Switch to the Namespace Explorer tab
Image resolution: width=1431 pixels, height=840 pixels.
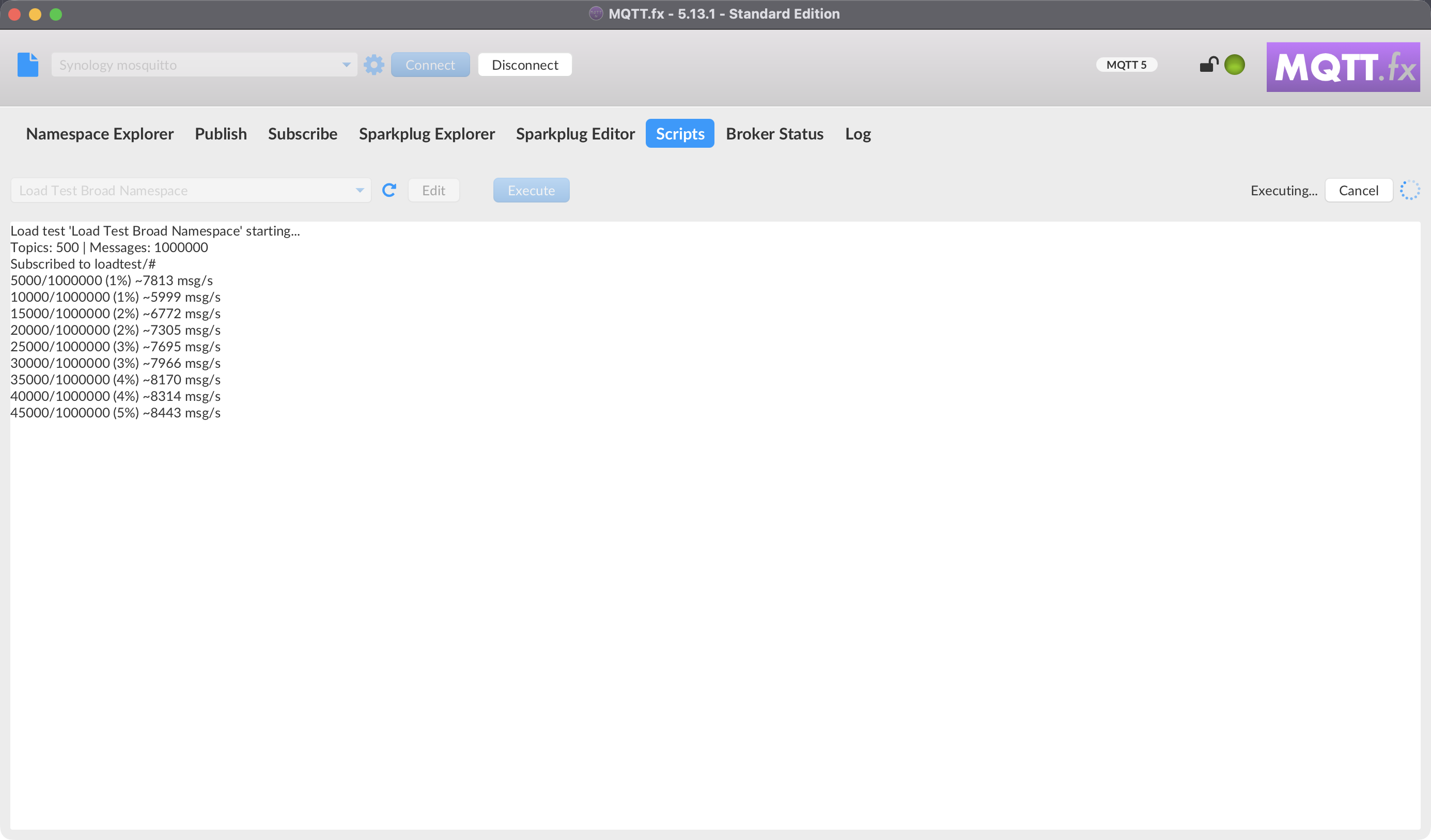coord(100,133)
